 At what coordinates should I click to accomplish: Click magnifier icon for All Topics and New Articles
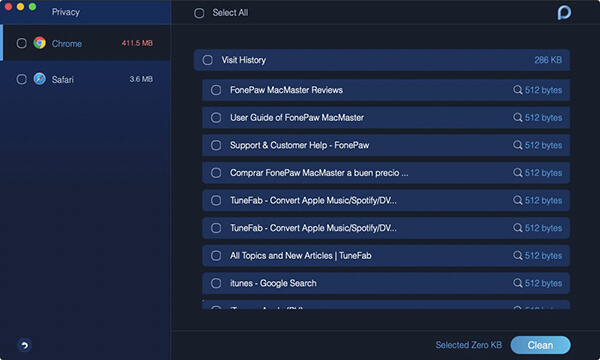517,256
